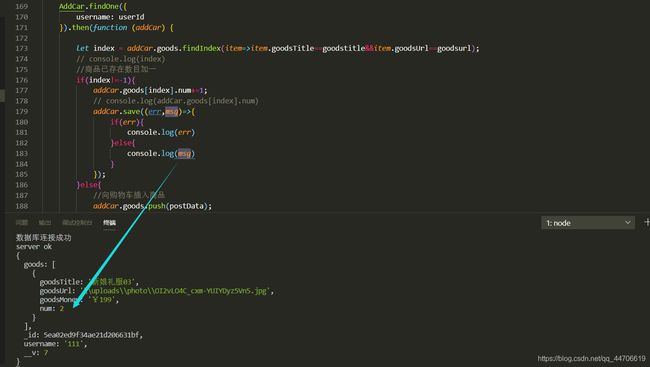Select the 终端 (Terminal) panel tab

pos(109,223)
